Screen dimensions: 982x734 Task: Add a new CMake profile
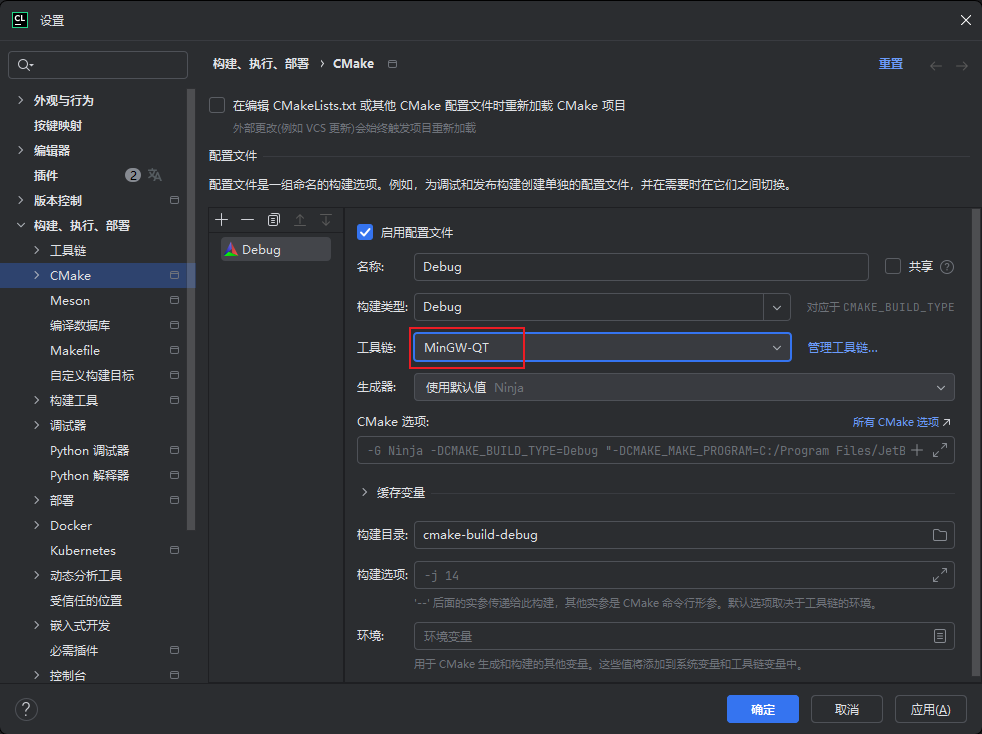coord(221,219)
